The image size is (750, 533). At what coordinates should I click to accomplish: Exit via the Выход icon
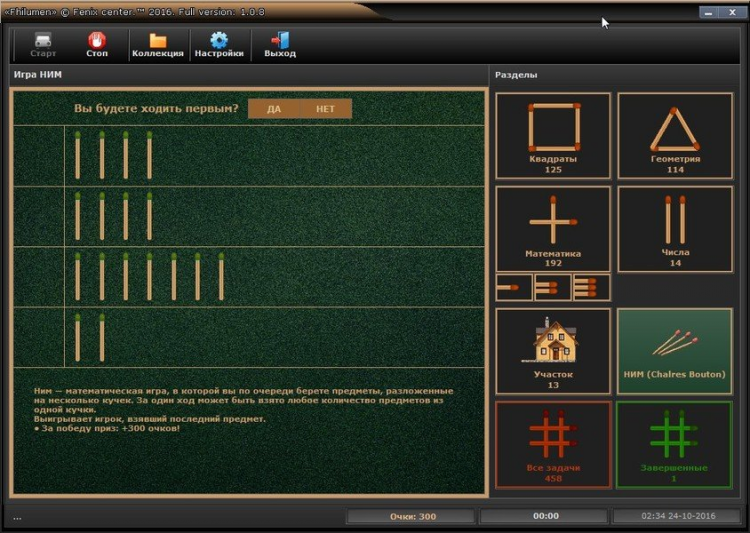pyautogui.click(x=280, y=44)
